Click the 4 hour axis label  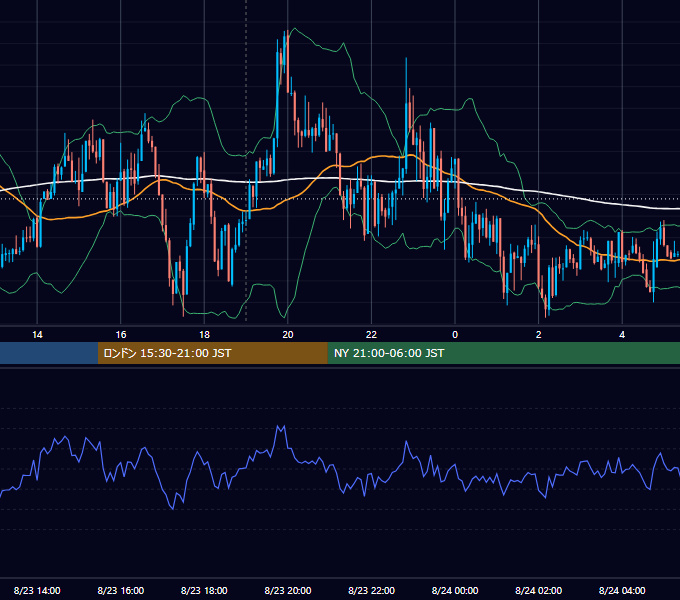point(622,335)
